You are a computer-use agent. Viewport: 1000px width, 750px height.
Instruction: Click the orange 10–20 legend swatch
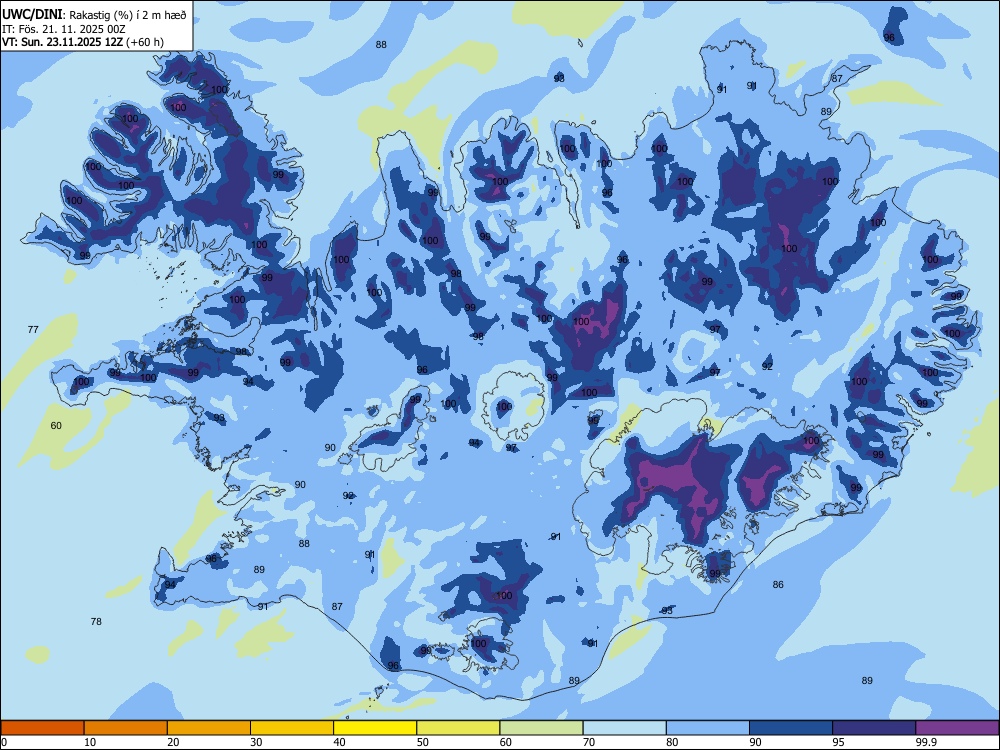point(126,728)
